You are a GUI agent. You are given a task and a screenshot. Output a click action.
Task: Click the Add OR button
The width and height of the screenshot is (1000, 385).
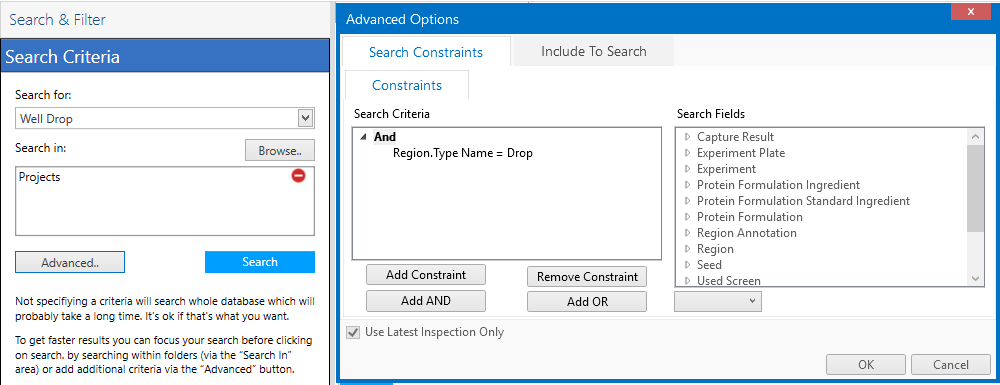click(587, 301)
